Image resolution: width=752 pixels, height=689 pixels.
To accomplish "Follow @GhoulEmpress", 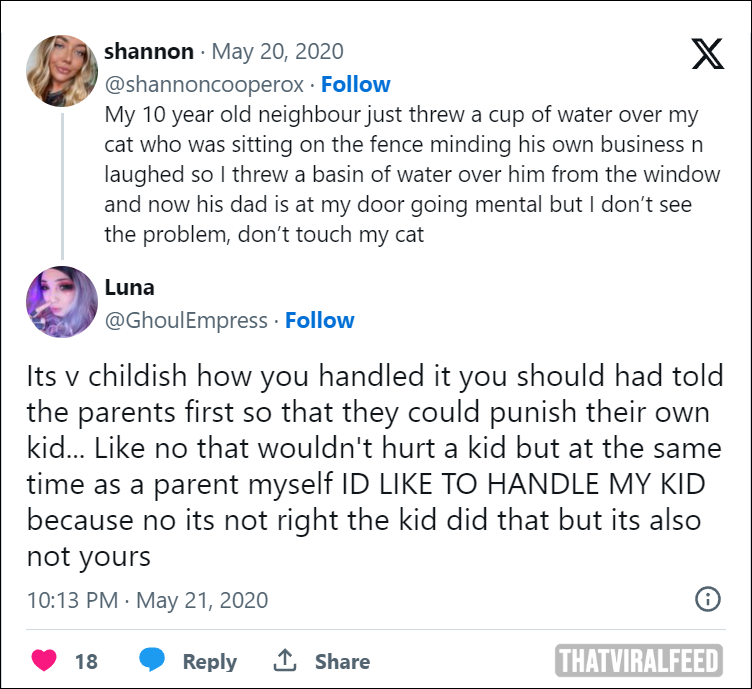I will (x=319, y=320).
